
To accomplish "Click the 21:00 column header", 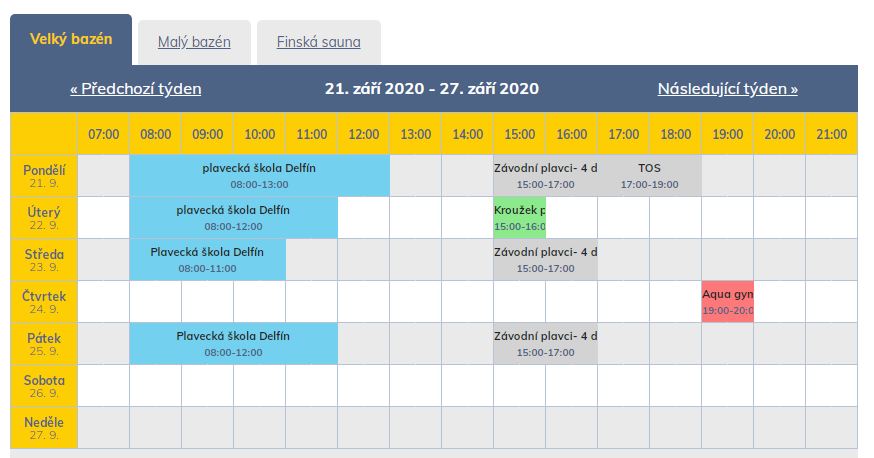I will coord(831,134).
